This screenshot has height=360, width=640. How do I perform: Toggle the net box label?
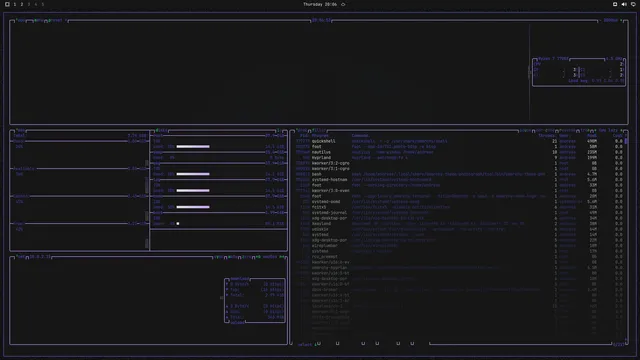(20, 257)
